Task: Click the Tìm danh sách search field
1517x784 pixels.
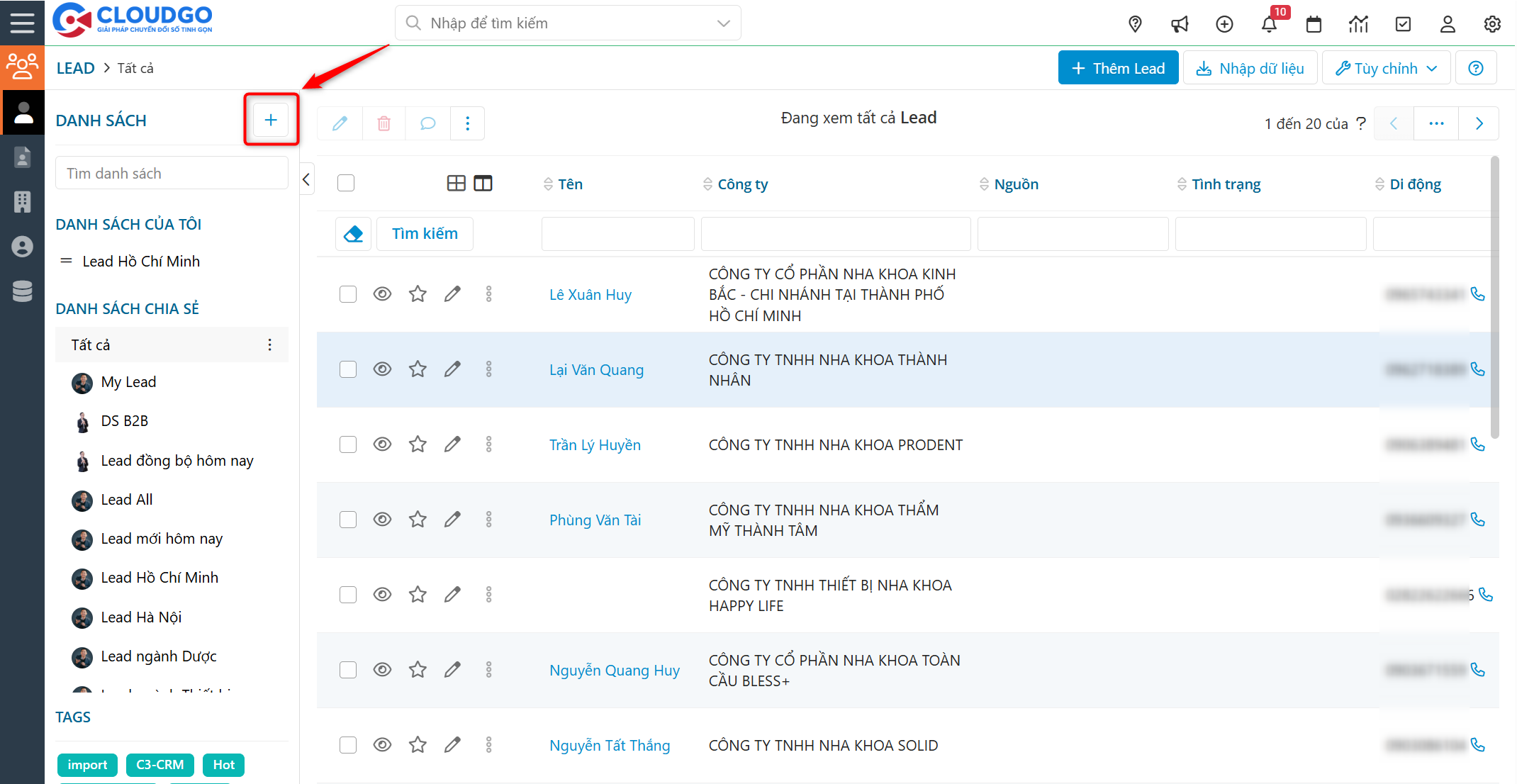Action: [172, 174]
